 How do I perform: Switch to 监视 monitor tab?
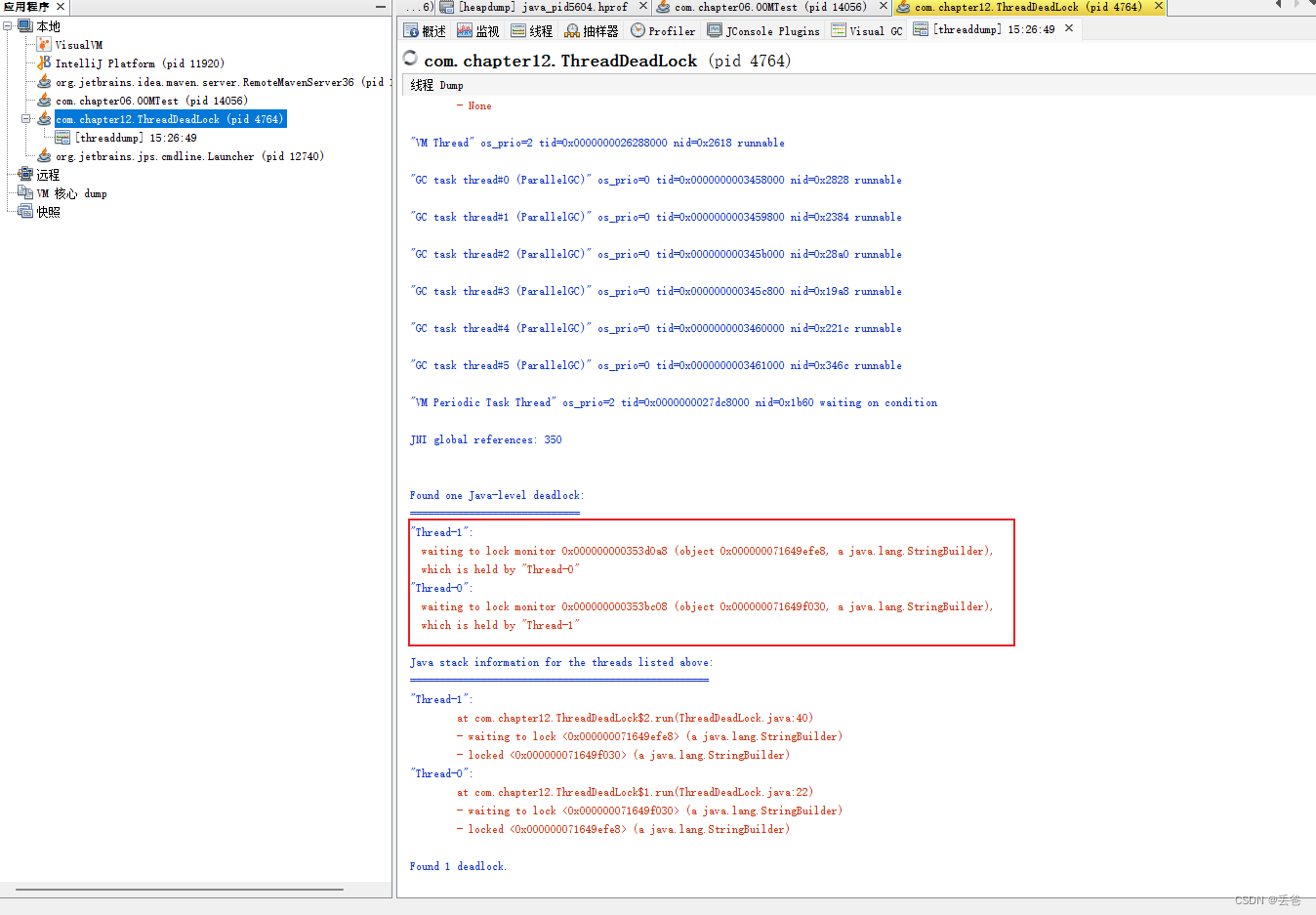(478, 31)
